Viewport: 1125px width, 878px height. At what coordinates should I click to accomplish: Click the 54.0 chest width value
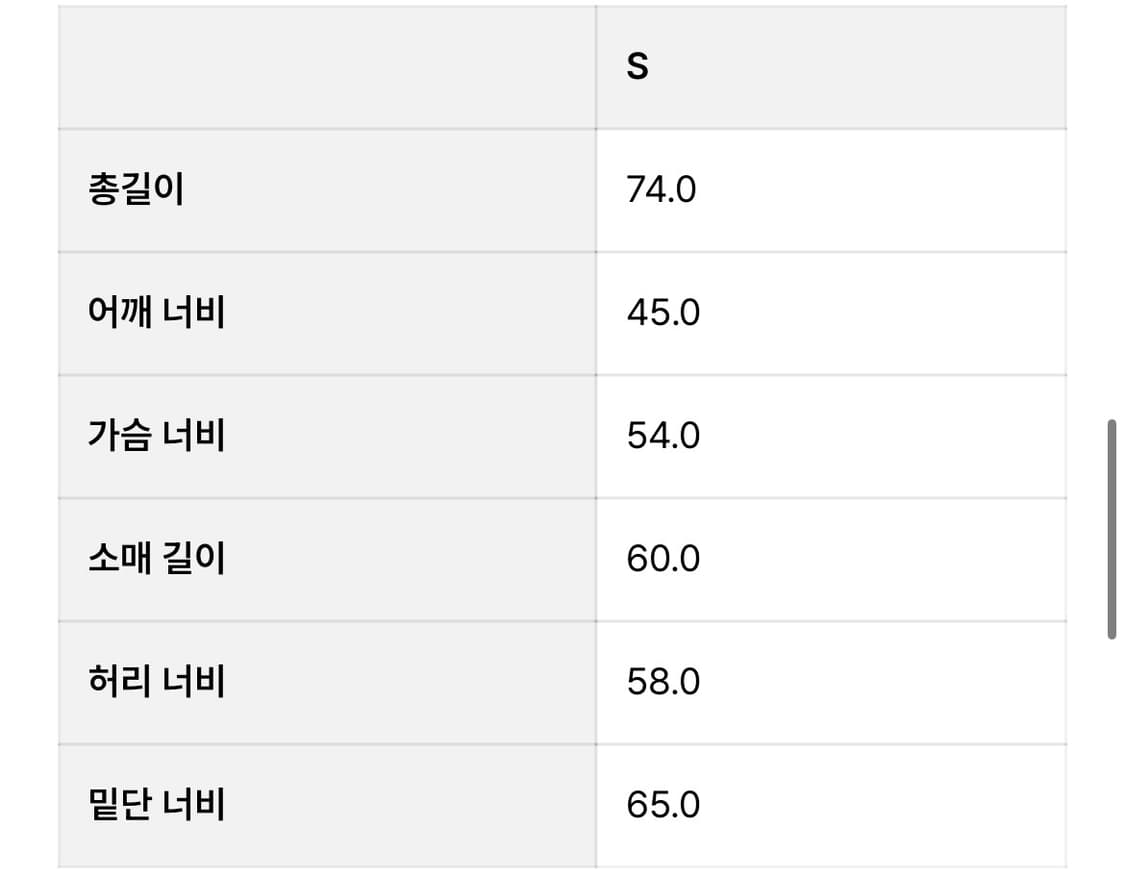point(663,436)
